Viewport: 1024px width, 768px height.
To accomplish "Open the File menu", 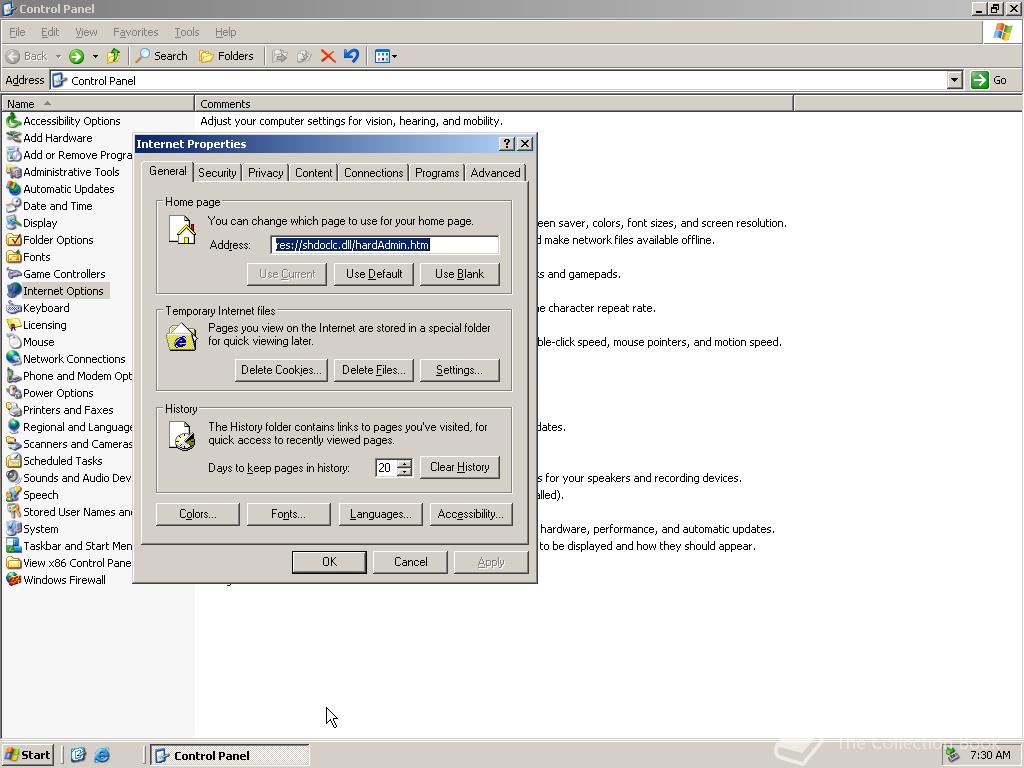I will point(17,32).
